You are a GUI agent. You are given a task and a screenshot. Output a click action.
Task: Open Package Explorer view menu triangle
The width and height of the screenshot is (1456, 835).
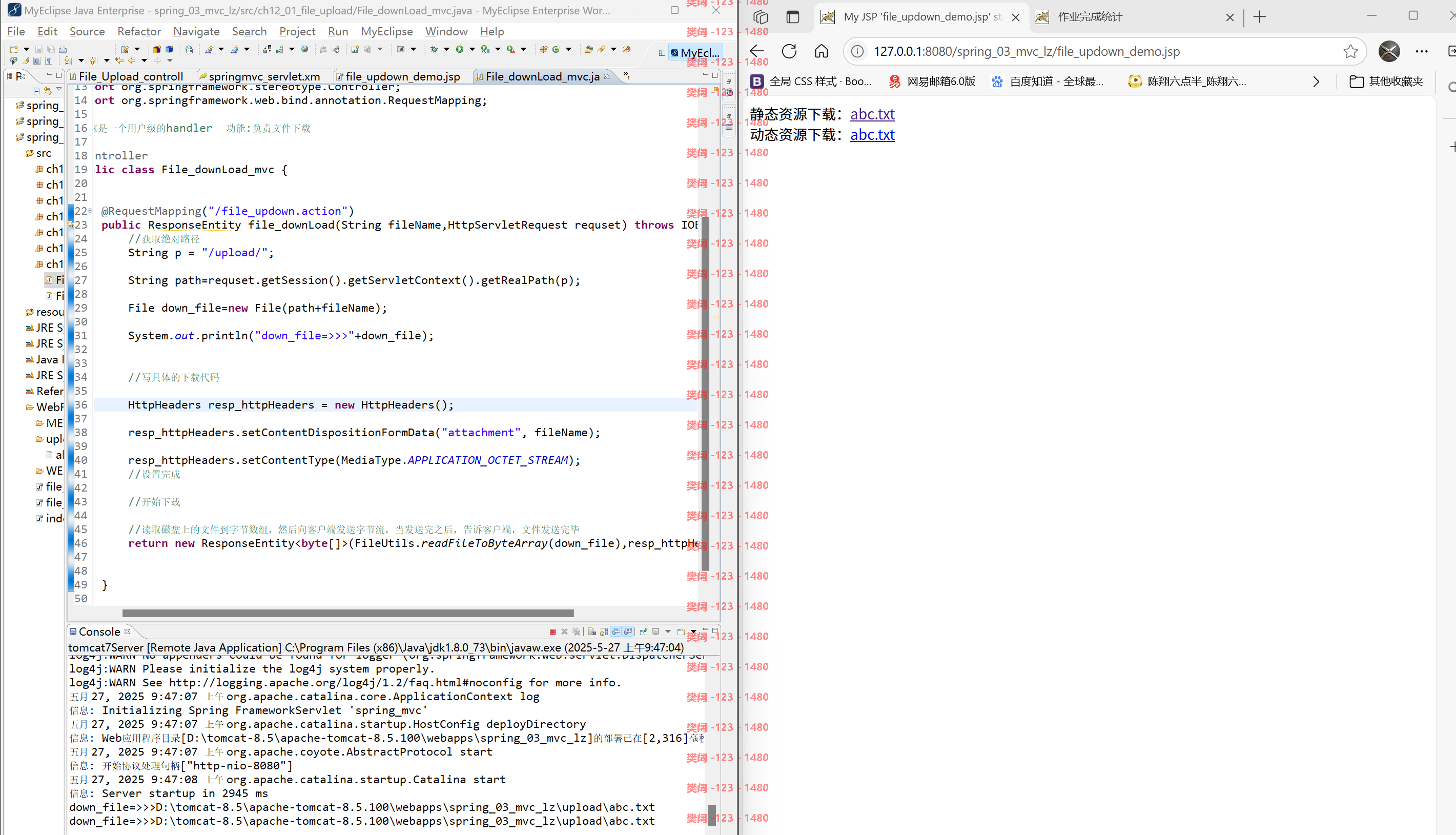click(x=59, y=88)
